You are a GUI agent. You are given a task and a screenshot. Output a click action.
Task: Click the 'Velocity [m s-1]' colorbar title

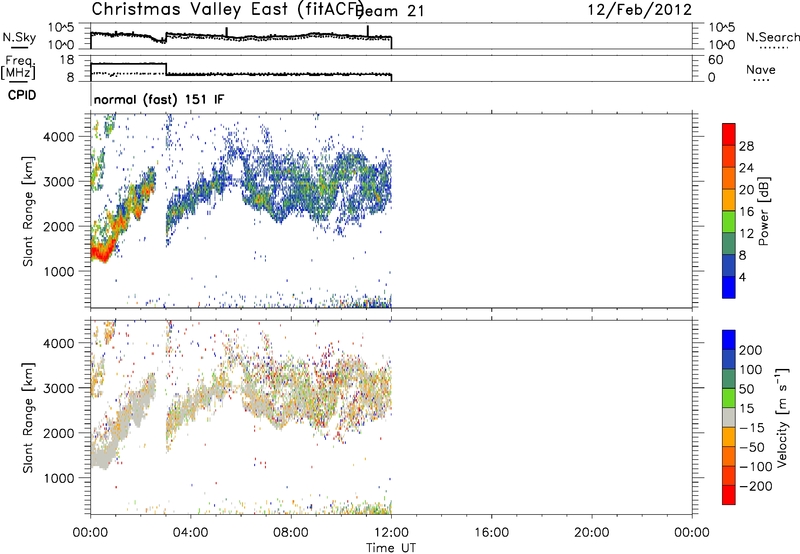[782, 418]
